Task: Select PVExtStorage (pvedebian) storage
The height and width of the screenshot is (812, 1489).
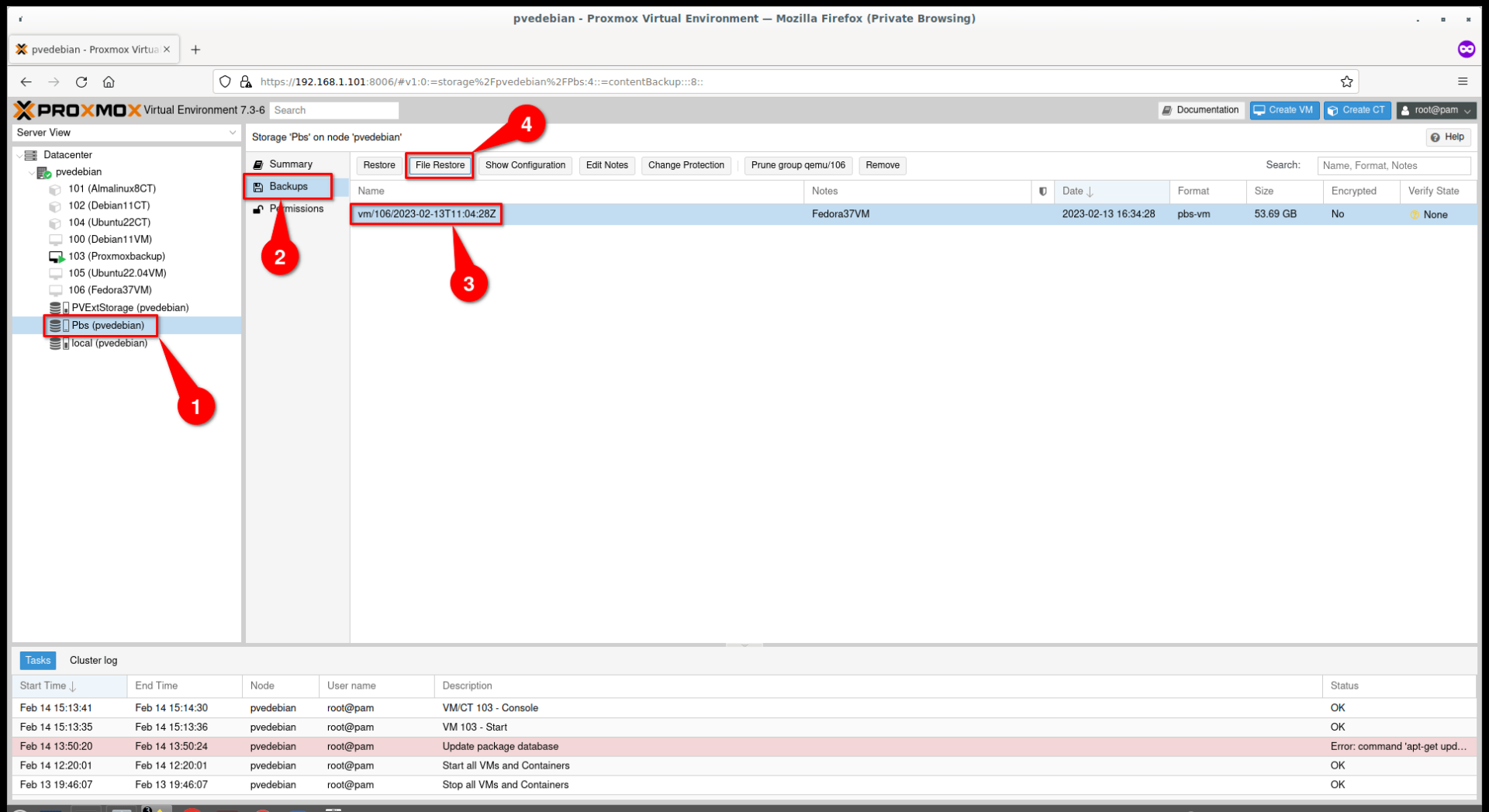Action: (130, 308)
